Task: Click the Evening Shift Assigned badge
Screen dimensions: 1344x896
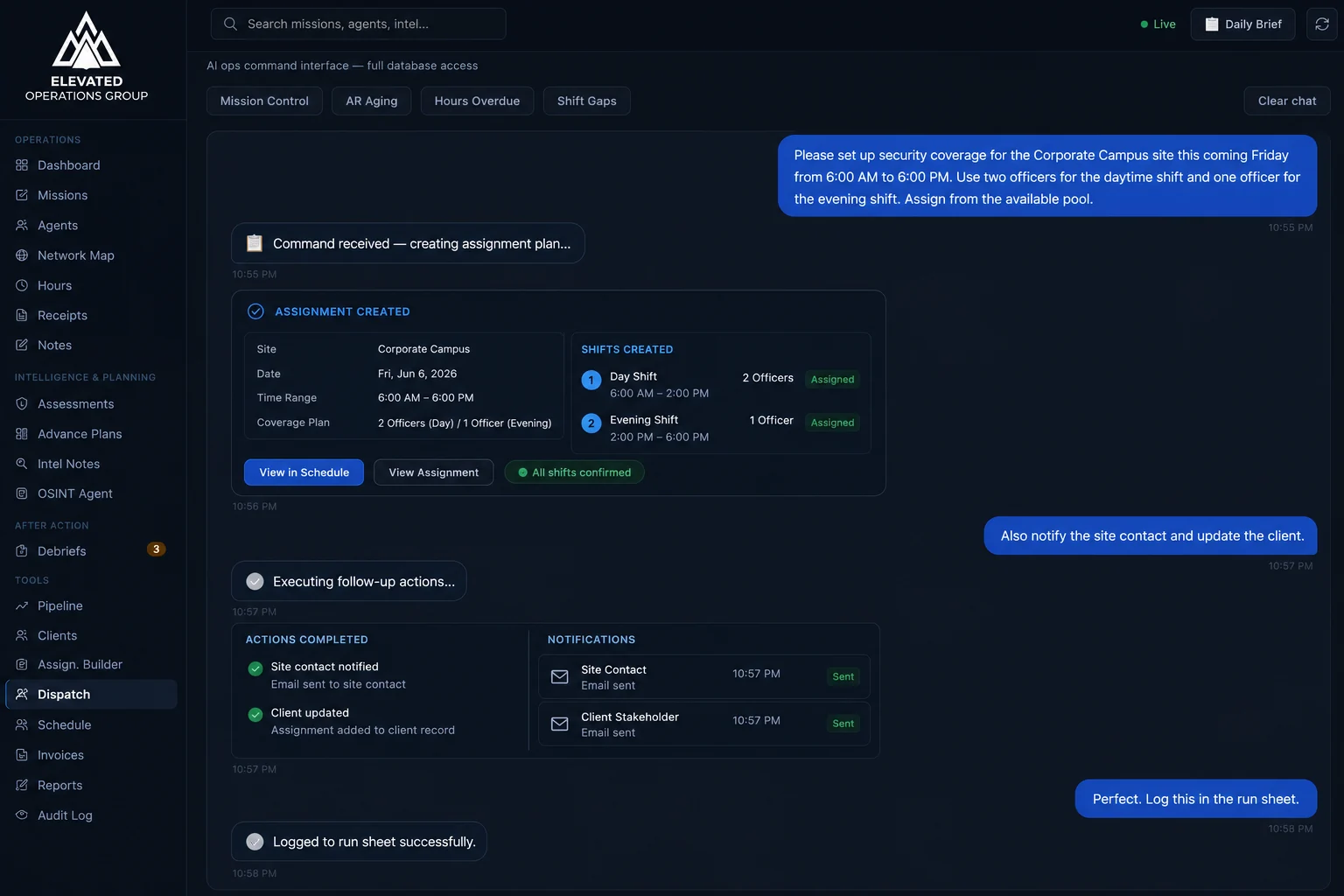Action: point(832,423)
